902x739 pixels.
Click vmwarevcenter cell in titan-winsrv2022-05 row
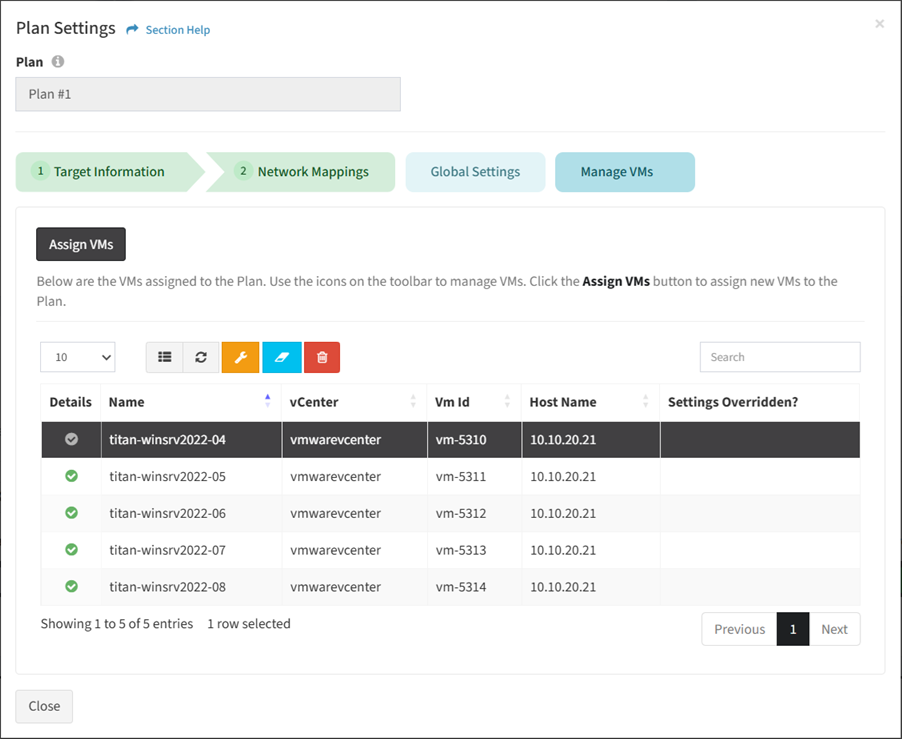(354, 476)
